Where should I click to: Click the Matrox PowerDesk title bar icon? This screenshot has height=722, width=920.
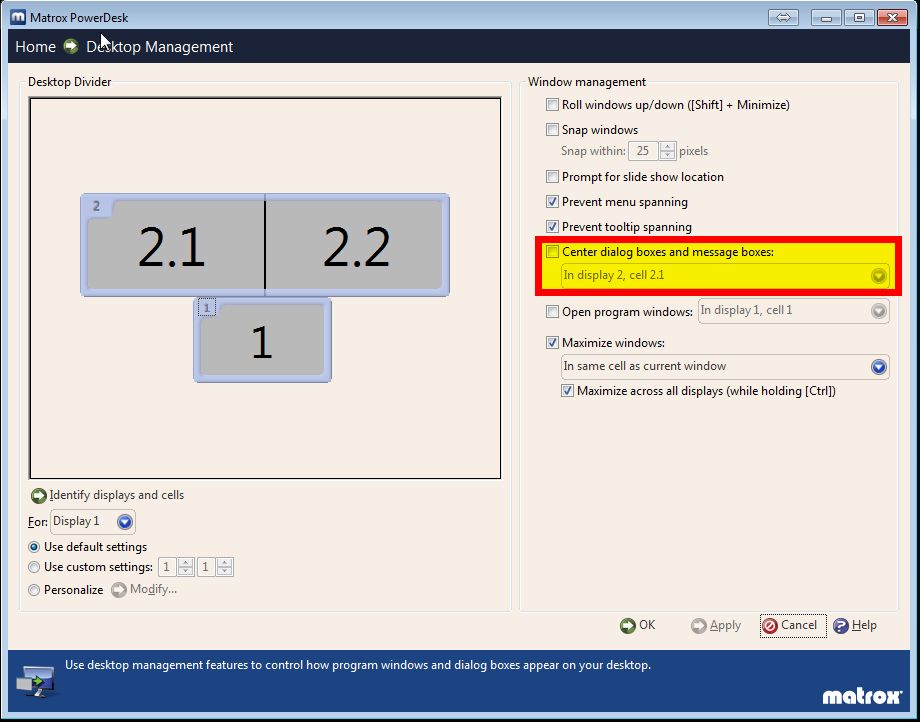[x=18, y=17]
